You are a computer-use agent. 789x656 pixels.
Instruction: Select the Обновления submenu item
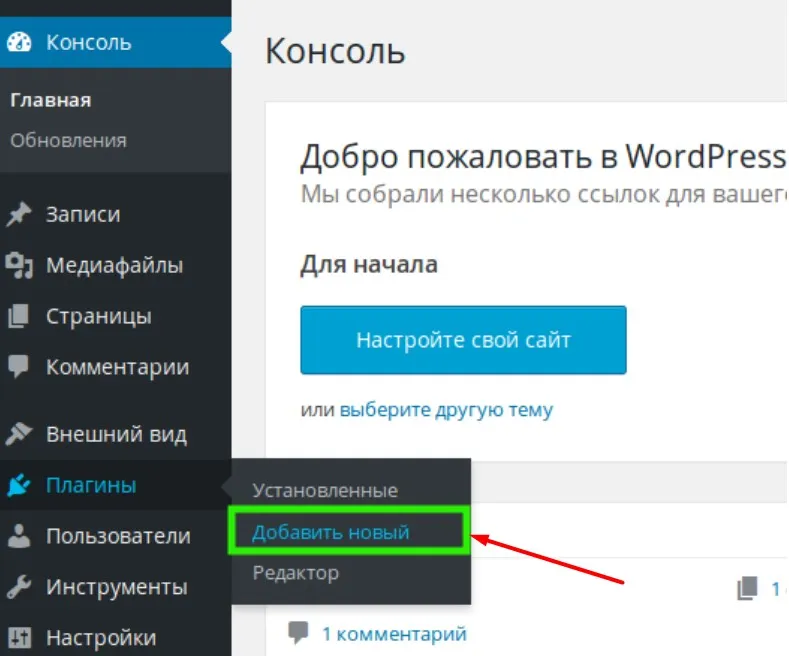tap(68, 140)
